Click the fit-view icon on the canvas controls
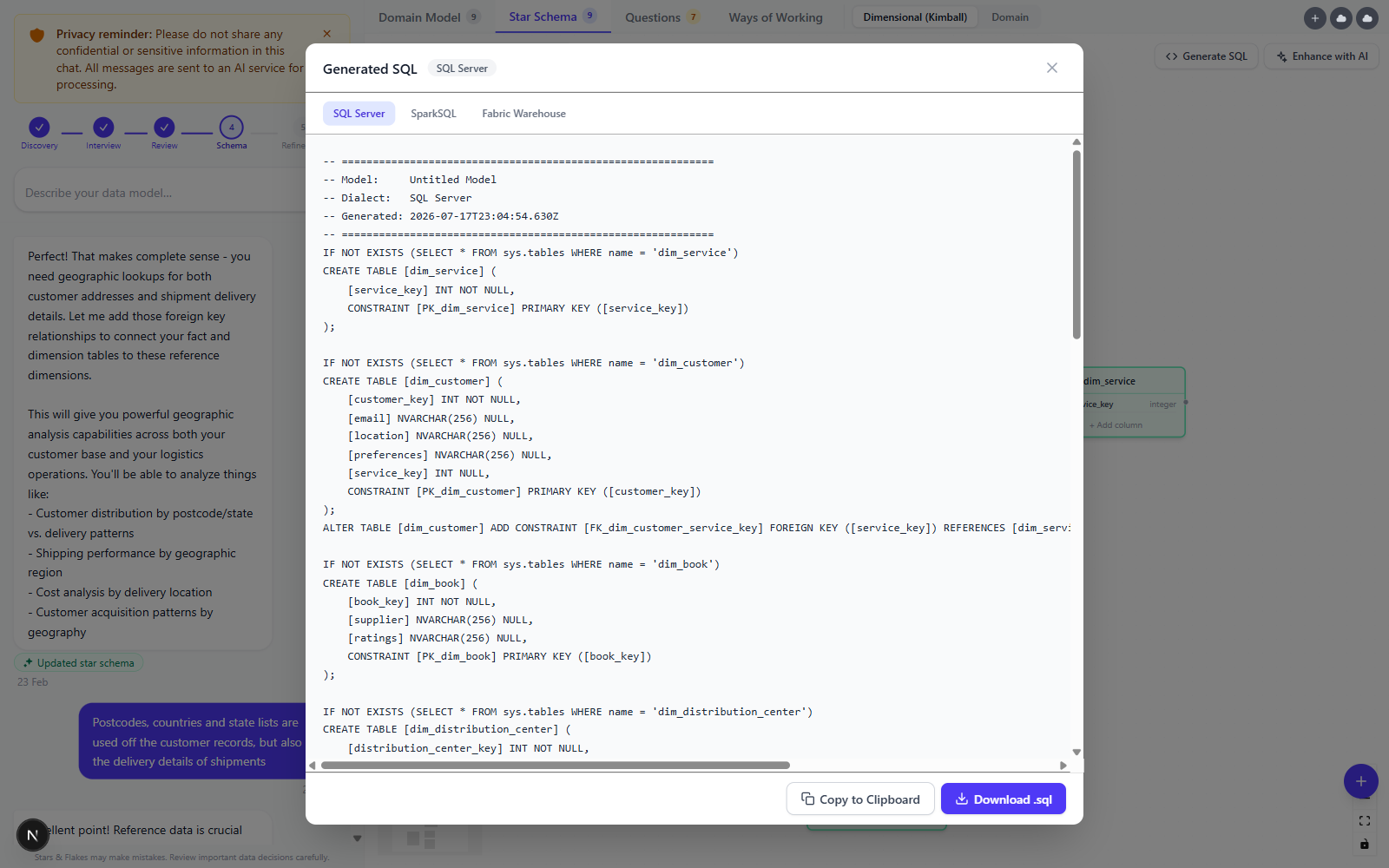Viewport: 1389px width, 868px height. click(1364, 820)
